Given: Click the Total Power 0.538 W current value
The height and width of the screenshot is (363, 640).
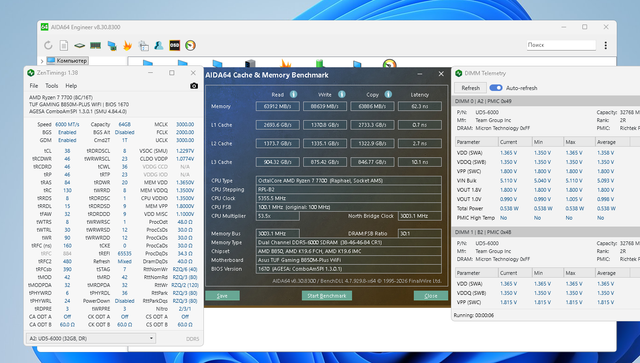Looking at the screenshot, I should coord(509,208).
